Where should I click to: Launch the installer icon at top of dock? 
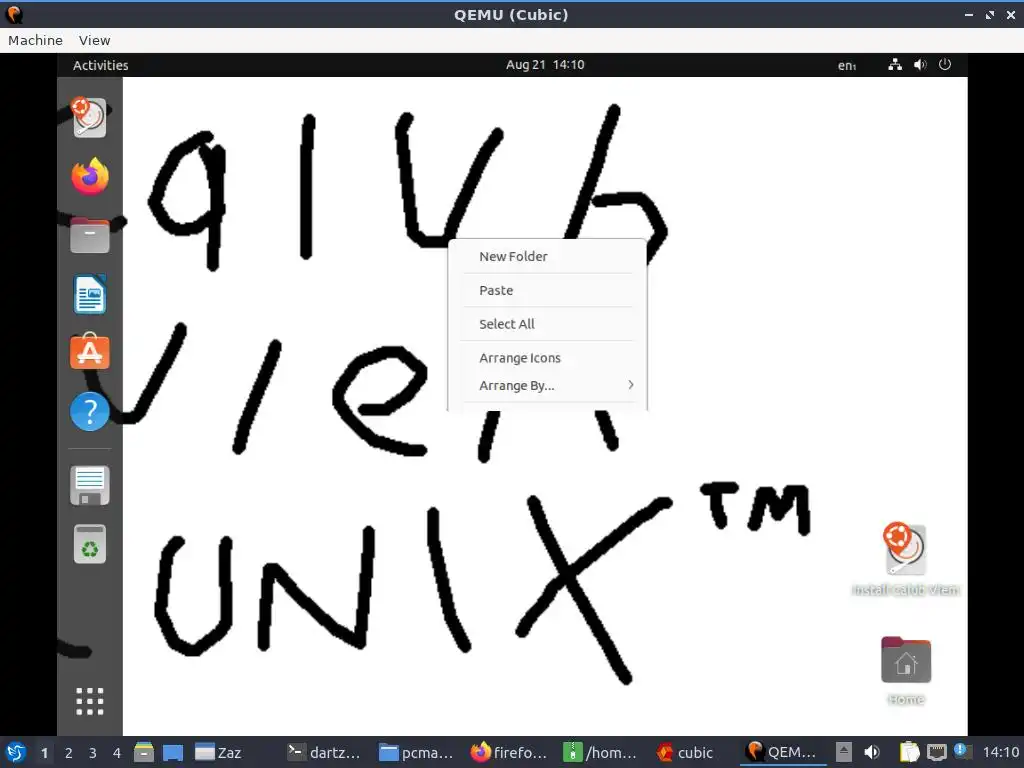[x=89, y=117]
